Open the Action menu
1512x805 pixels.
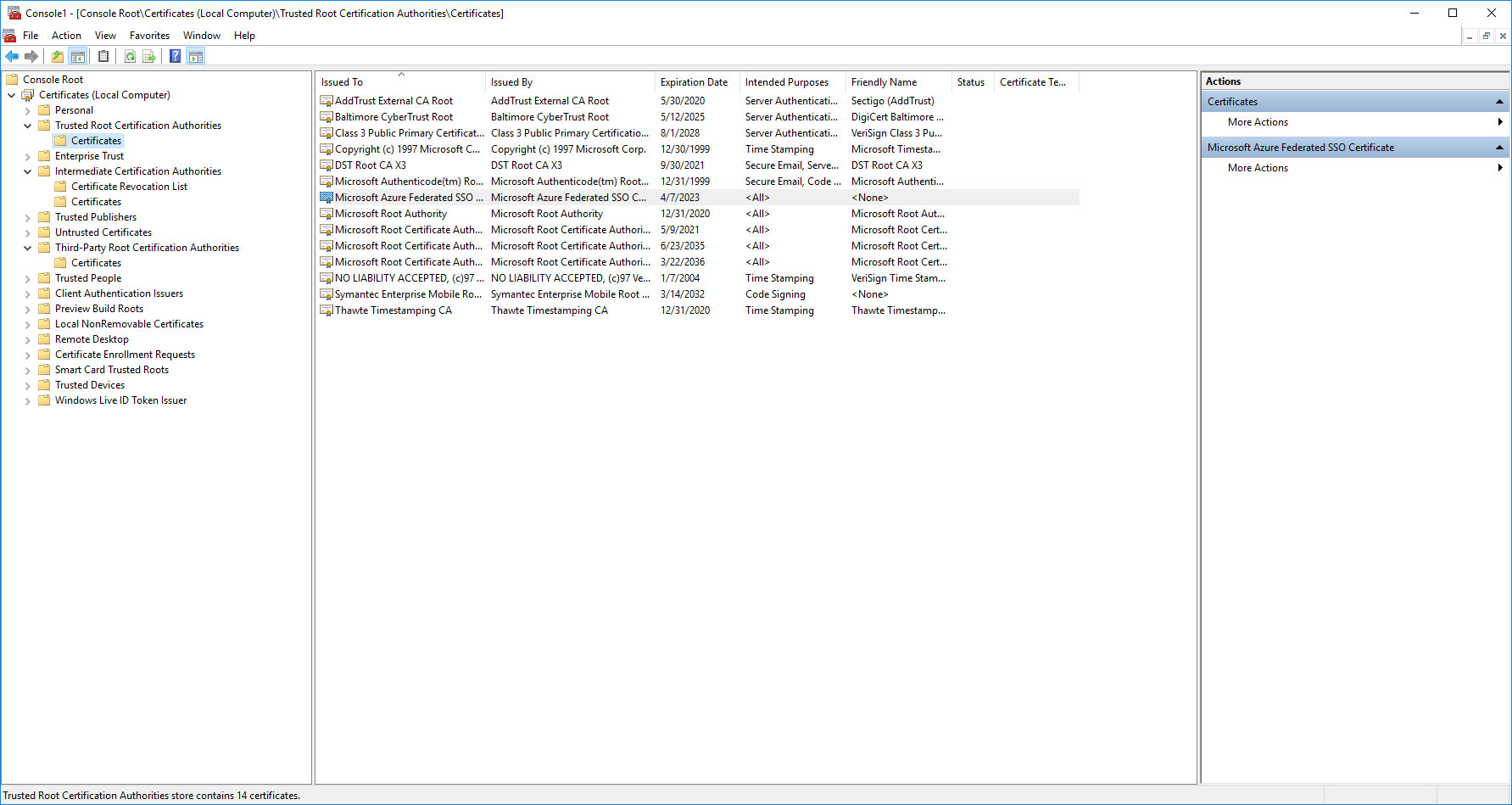[66, 35]
